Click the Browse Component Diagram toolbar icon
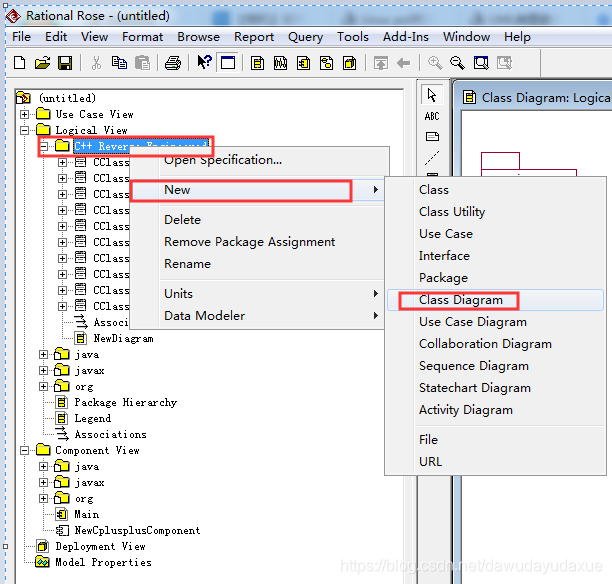The height and width of the screenshot is (584, 612). pyautogui.click(x=303, y=63)
